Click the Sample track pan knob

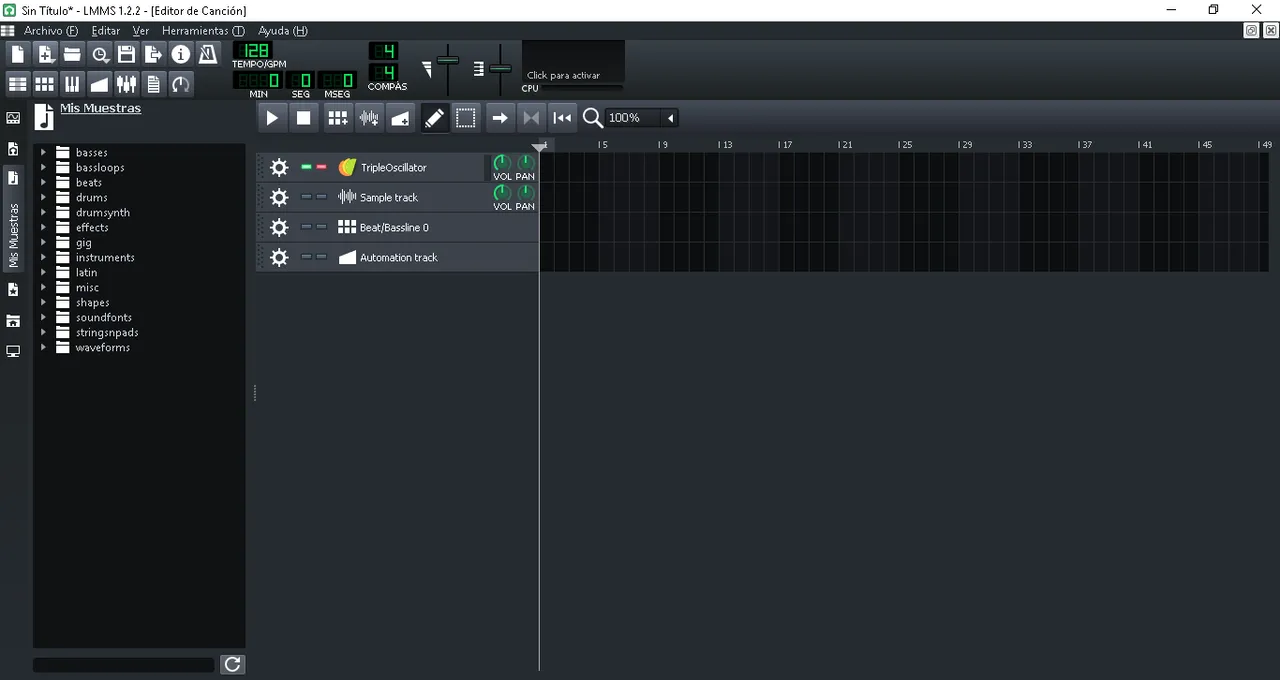click(x=525, y=193)
